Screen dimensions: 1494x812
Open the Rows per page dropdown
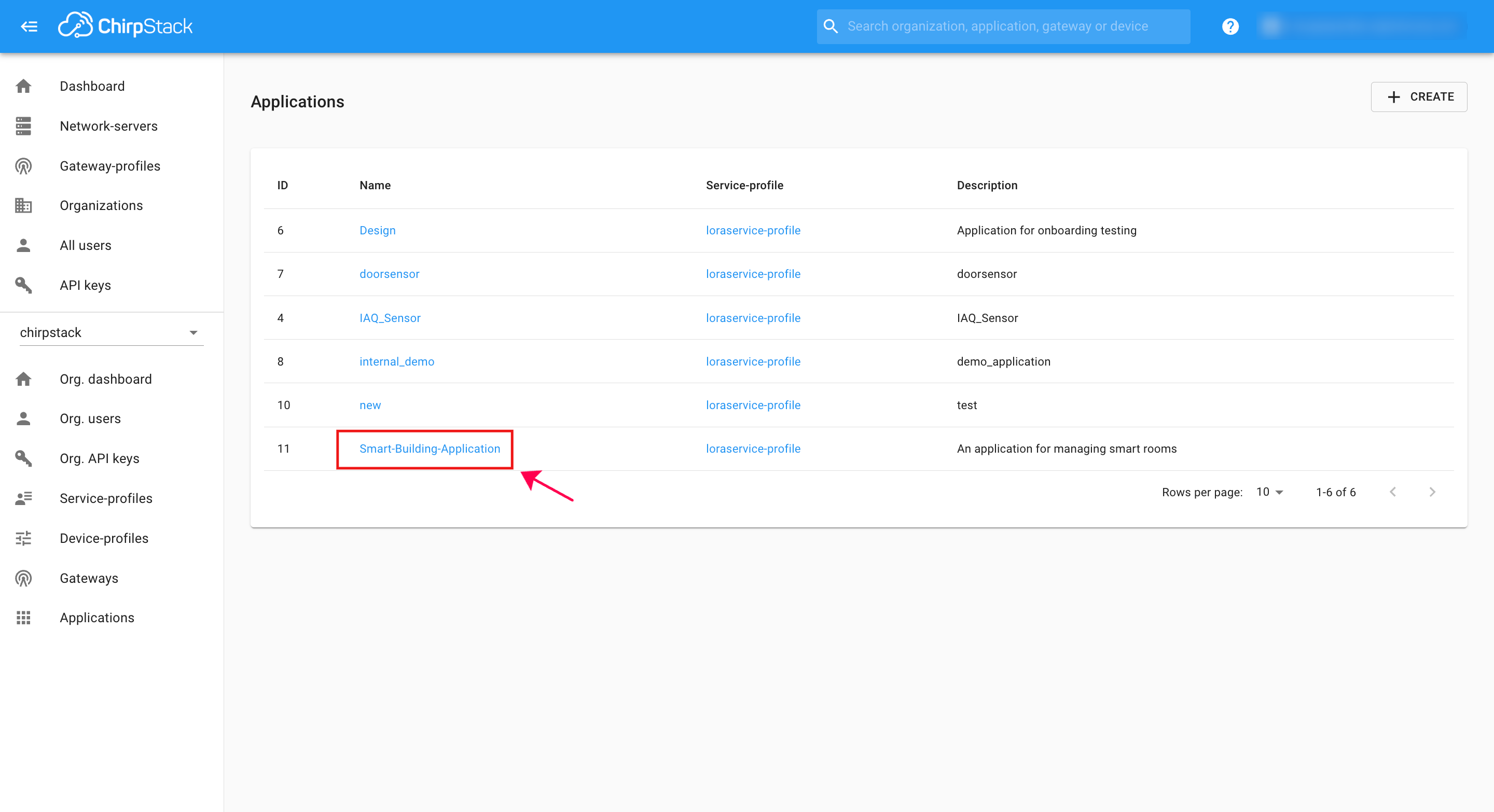tap(1269, 492)
